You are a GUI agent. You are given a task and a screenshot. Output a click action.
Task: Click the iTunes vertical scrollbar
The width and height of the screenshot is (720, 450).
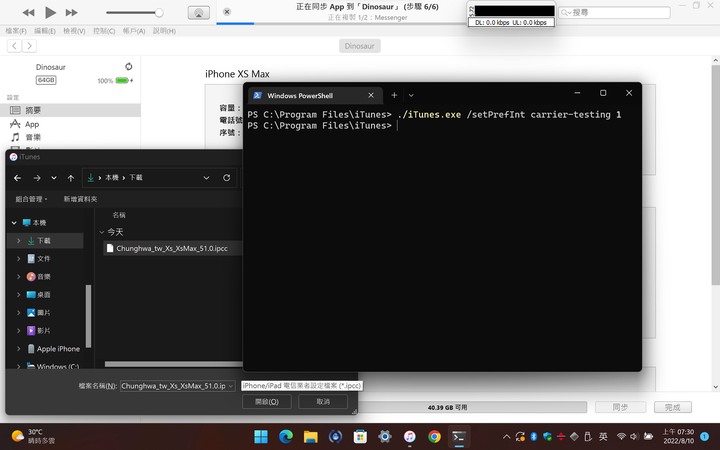[715, 174]
